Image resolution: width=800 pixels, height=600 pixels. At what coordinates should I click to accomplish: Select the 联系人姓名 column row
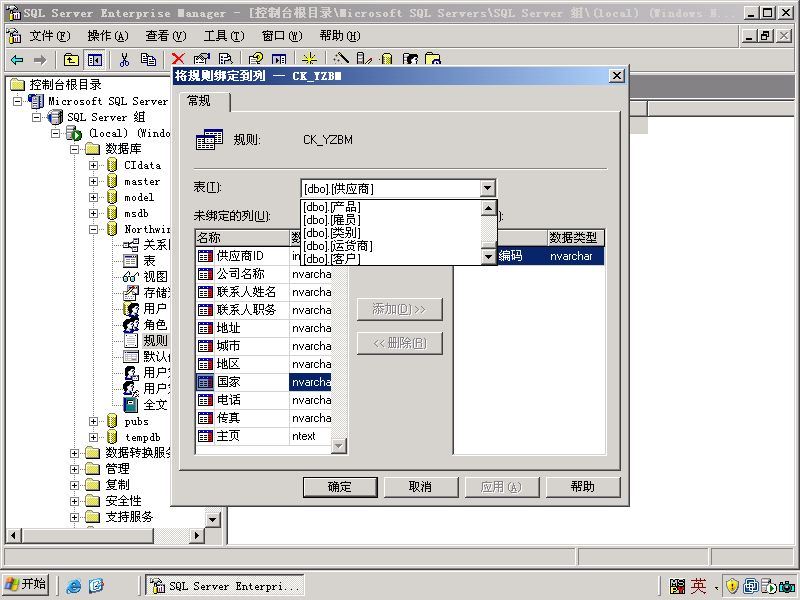pyautogui.click(x=264, y=292)
